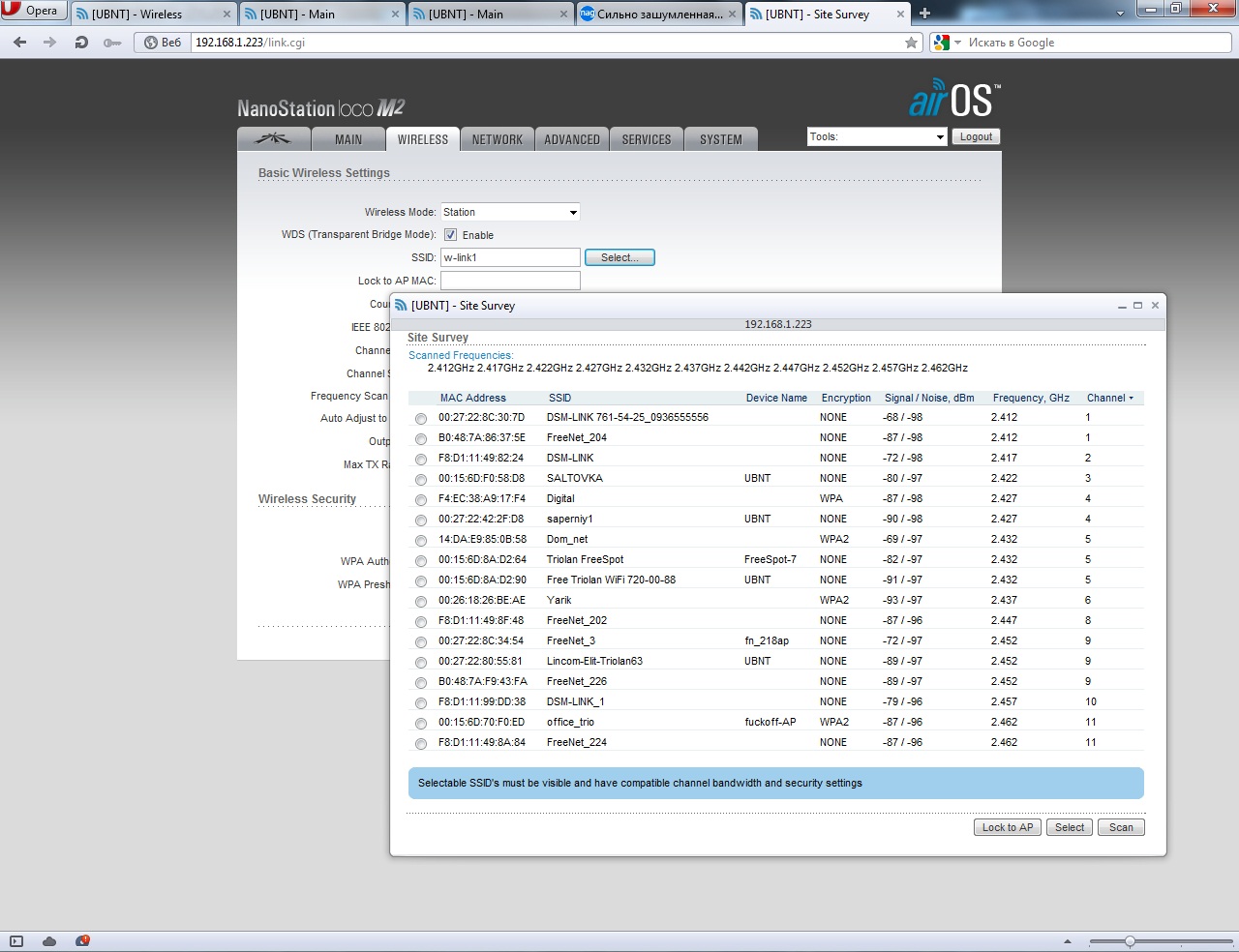Click the browser back arrow

pos(20,43)
